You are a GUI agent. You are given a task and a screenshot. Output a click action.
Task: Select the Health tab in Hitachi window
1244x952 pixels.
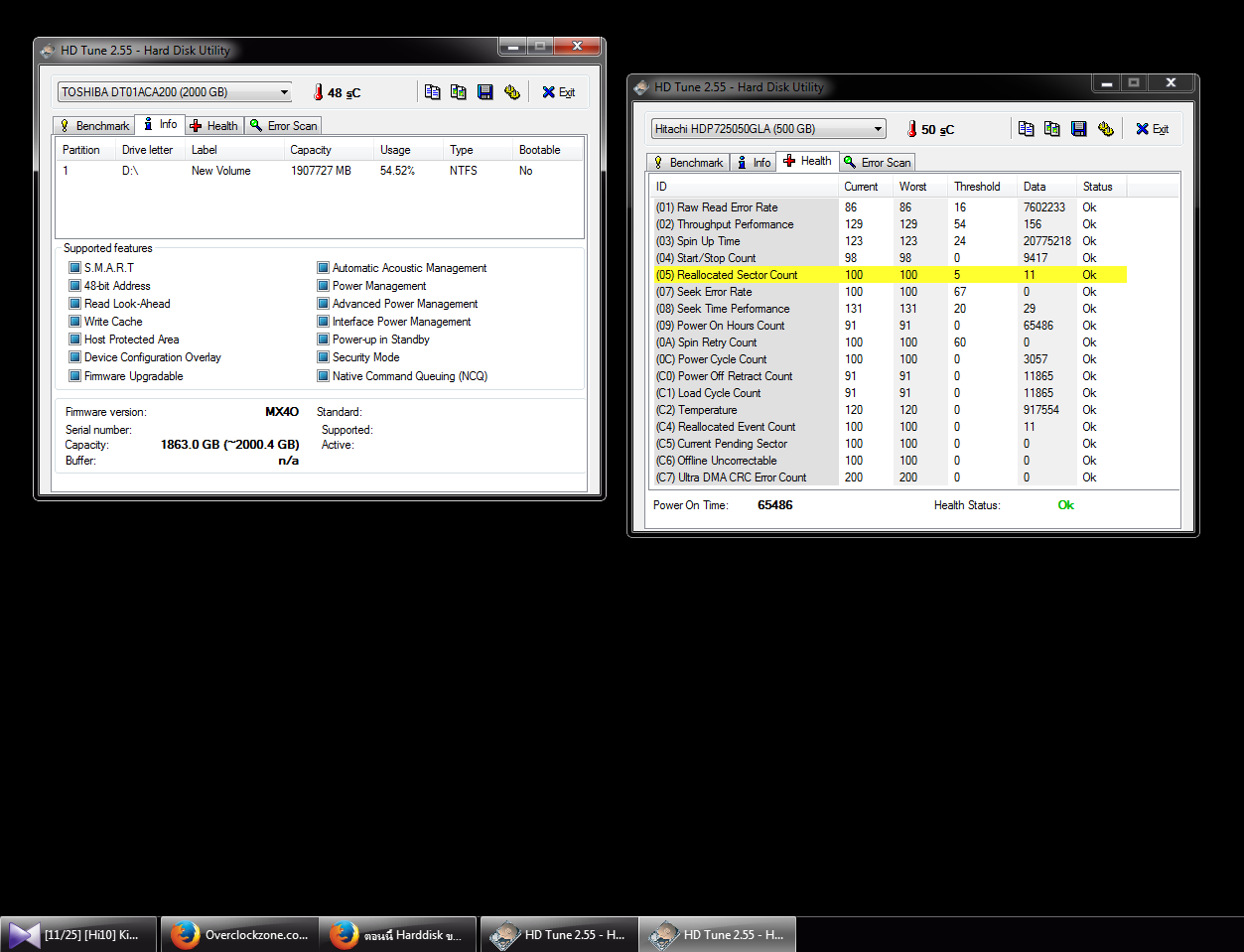(x=808, y=161)
